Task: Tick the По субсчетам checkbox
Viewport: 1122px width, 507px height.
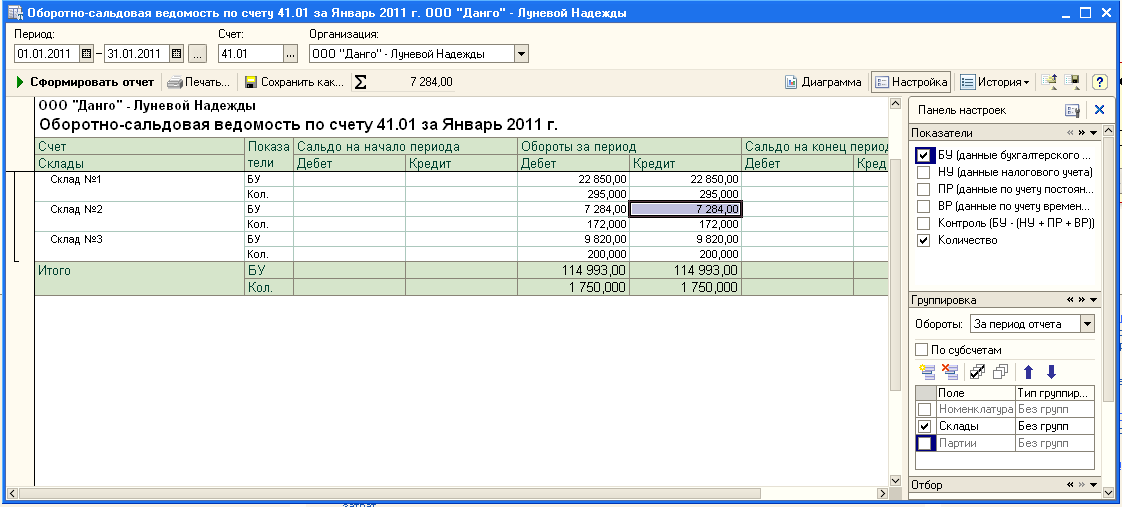Action: [x=922, y=350]
